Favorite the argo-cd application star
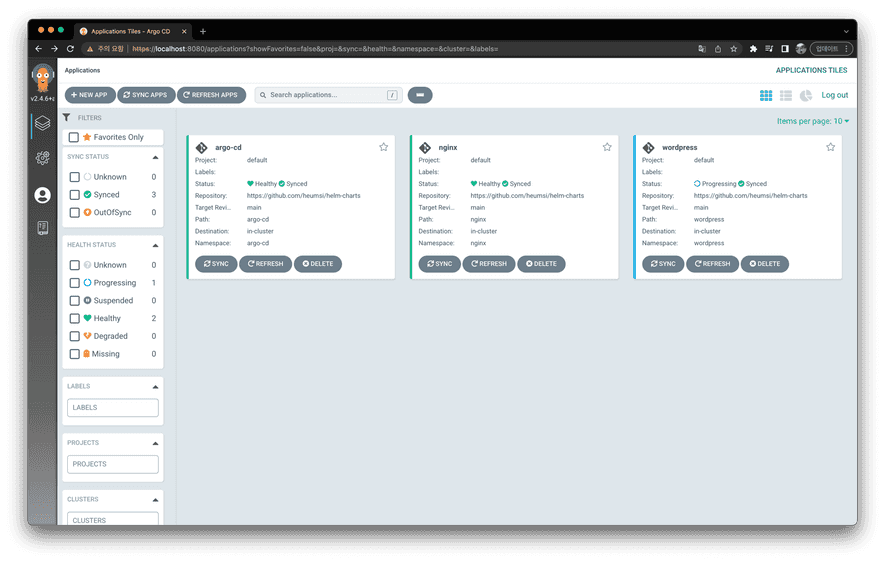This screenshot has width=885, height=562. 384,147
